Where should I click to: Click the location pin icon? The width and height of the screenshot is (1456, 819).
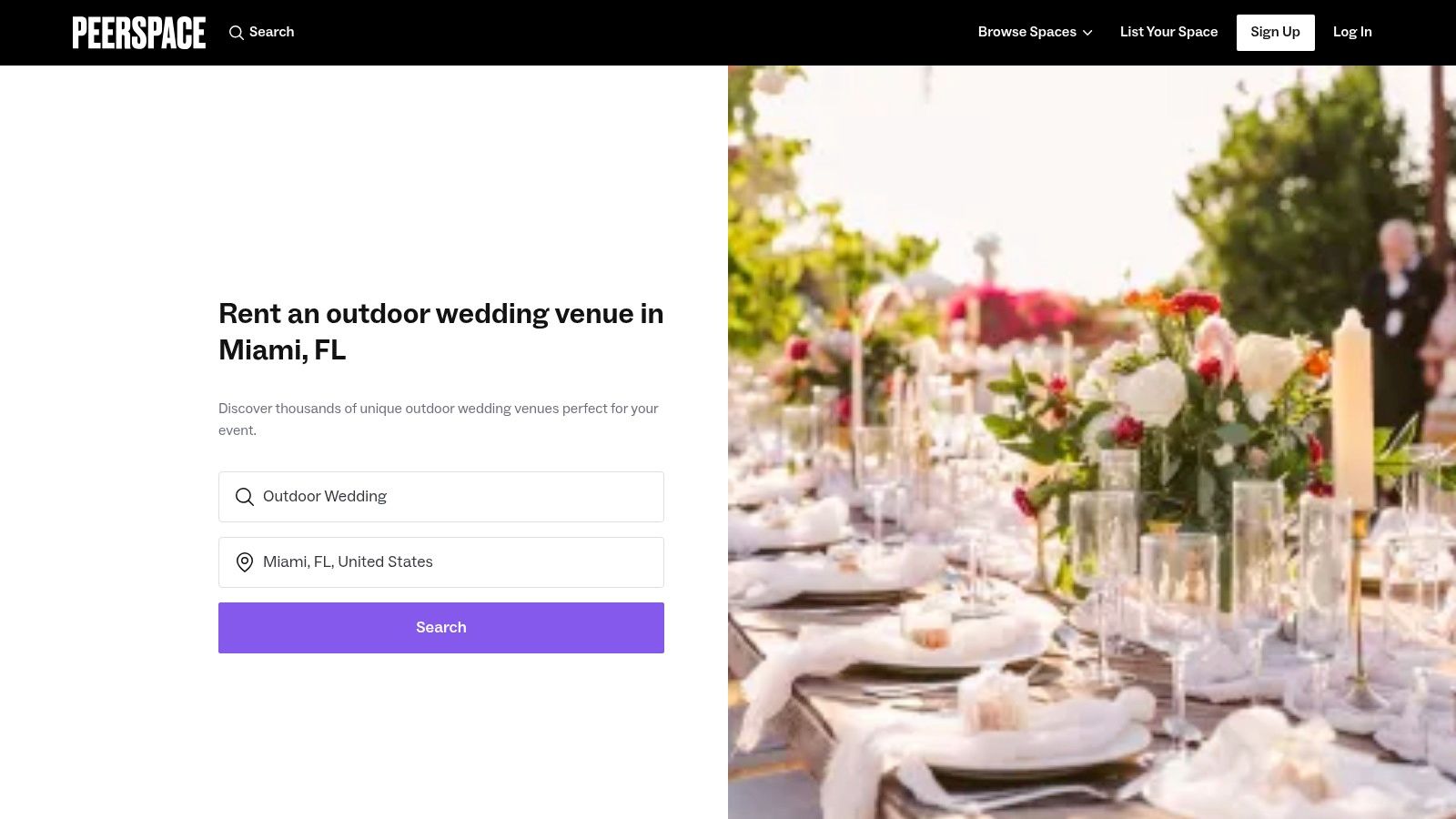click(245, 562)
